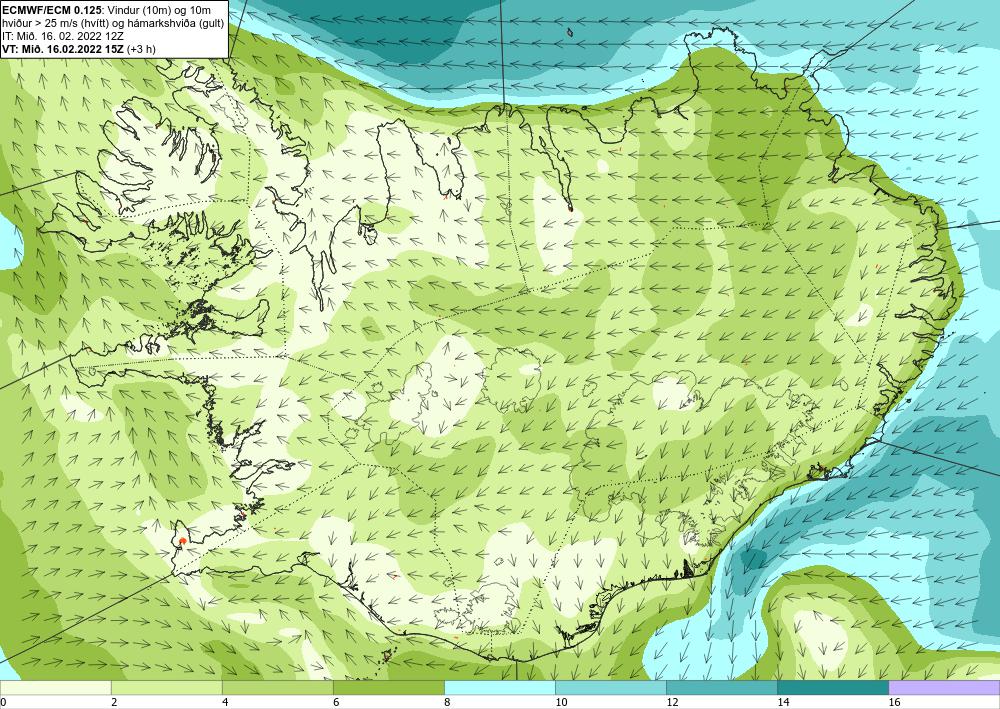The image size is (1000, 709).
Task: Select the "IT: Mið. 16. 02. 2022 12Z" line
Action: pos(62,36)
